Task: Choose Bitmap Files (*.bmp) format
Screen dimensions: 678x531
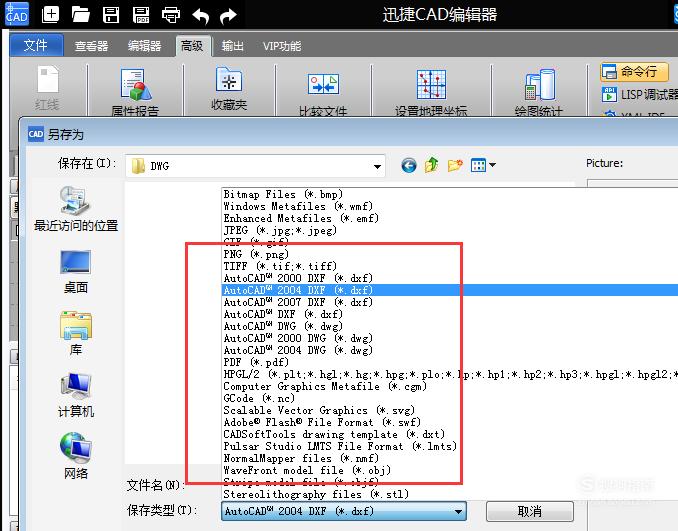Action: [283, 195]
